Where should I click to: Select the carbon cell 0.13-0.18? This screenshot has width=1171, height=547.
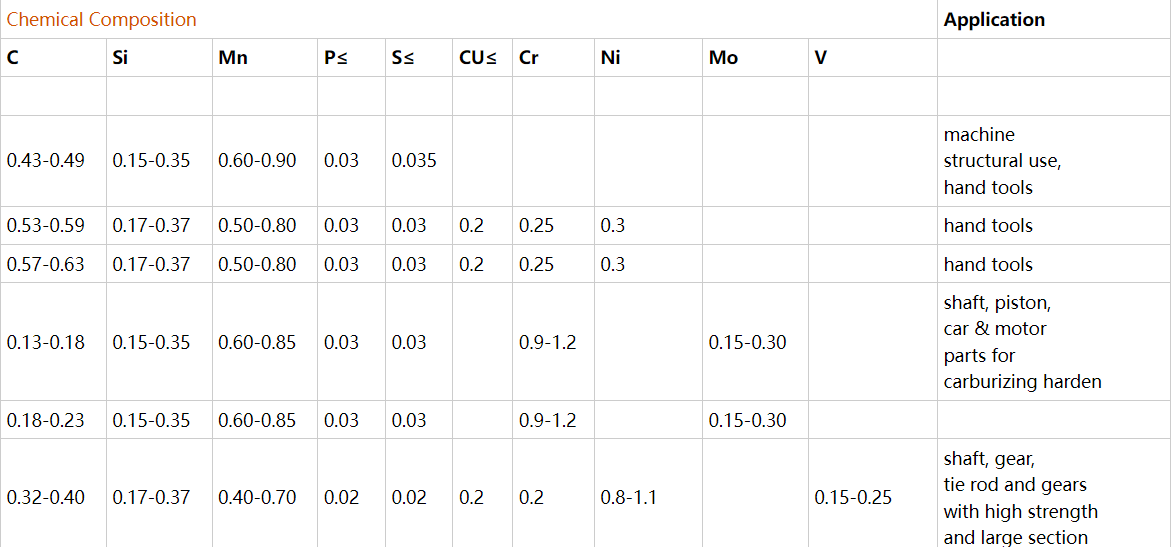click(46, 343)
